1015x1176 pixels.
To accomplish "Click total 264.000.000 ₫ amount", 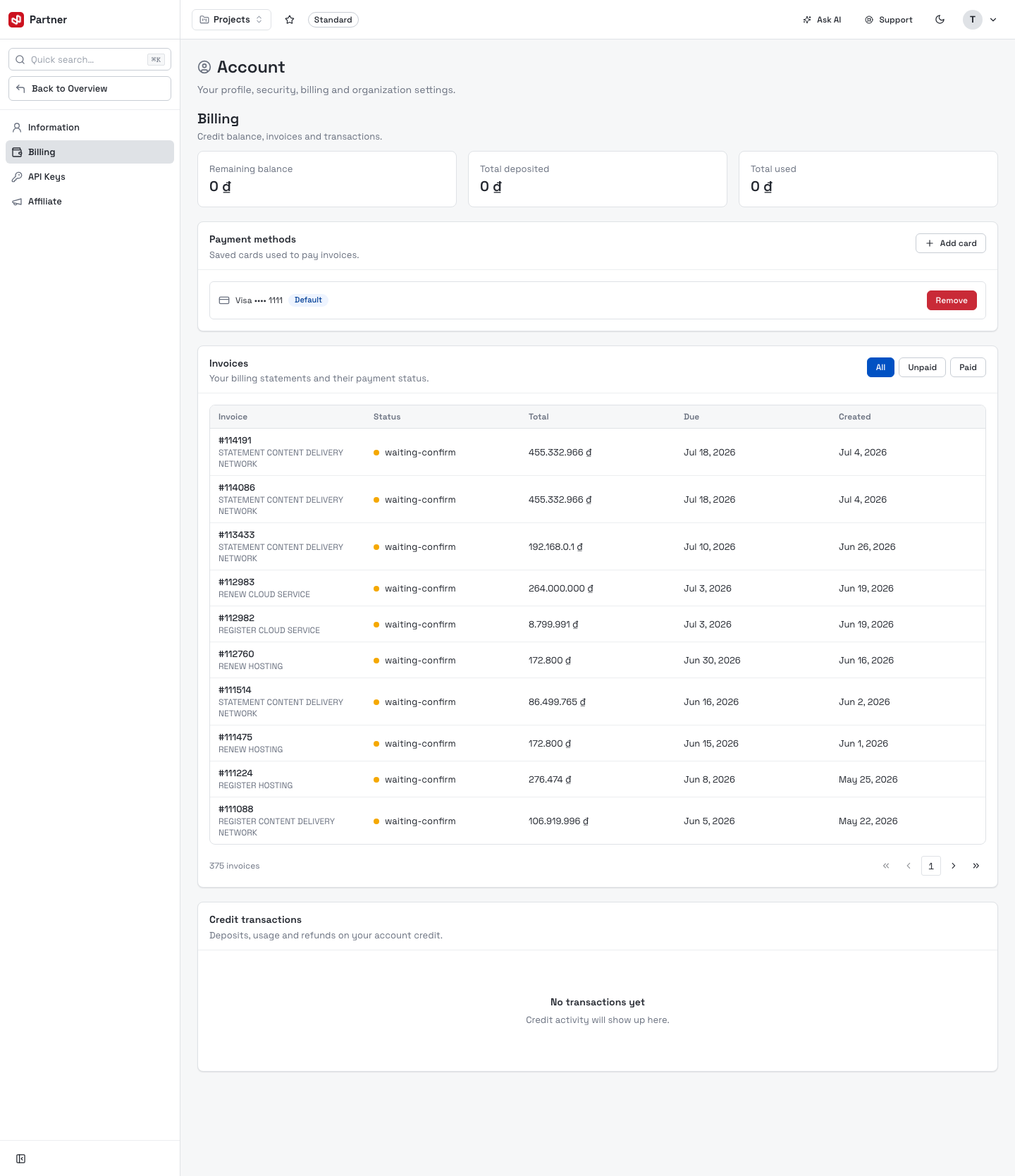I will click(561, 588).
